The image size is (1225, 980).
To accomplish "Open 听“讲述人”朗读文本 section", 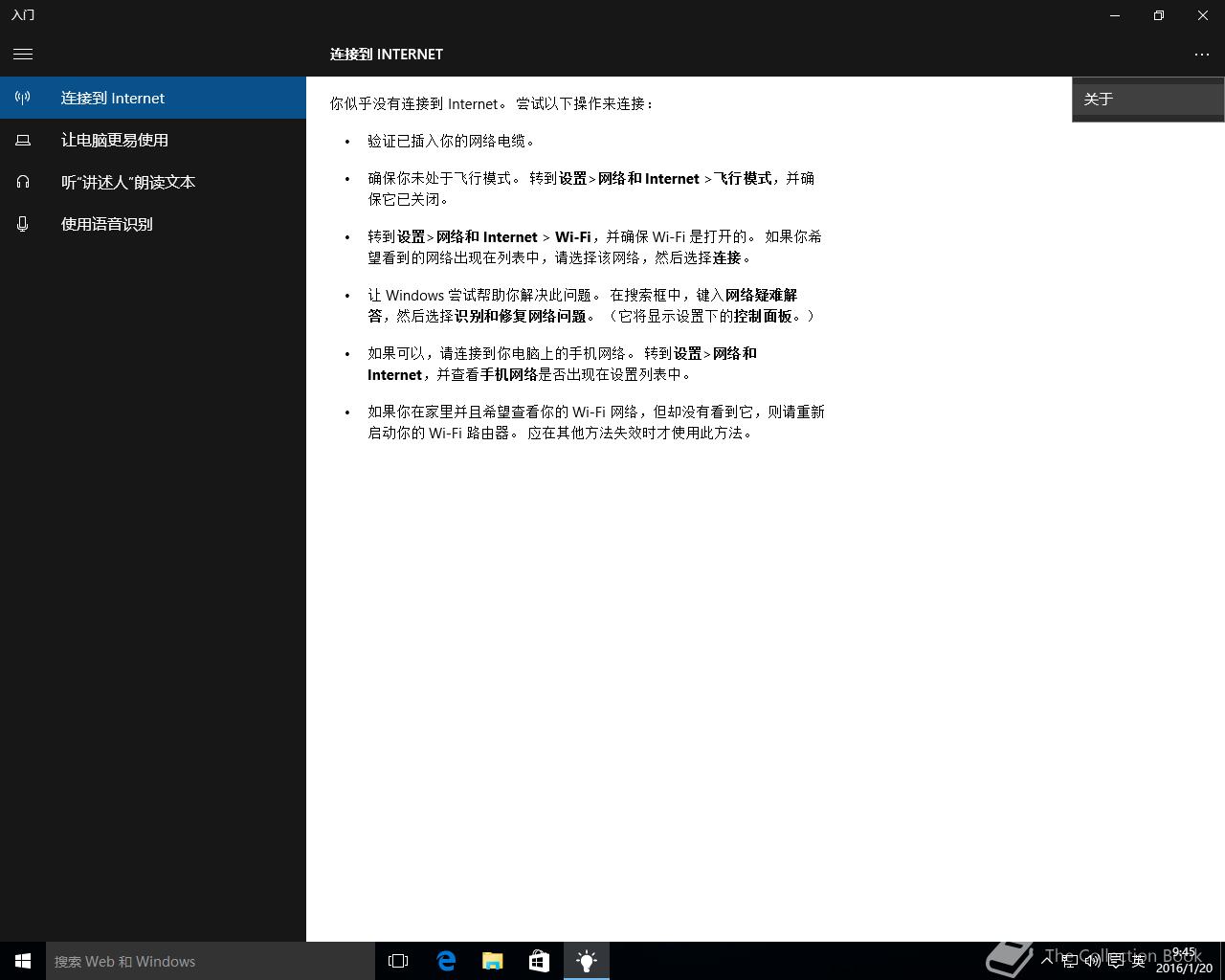I will (x=153, y=182).
